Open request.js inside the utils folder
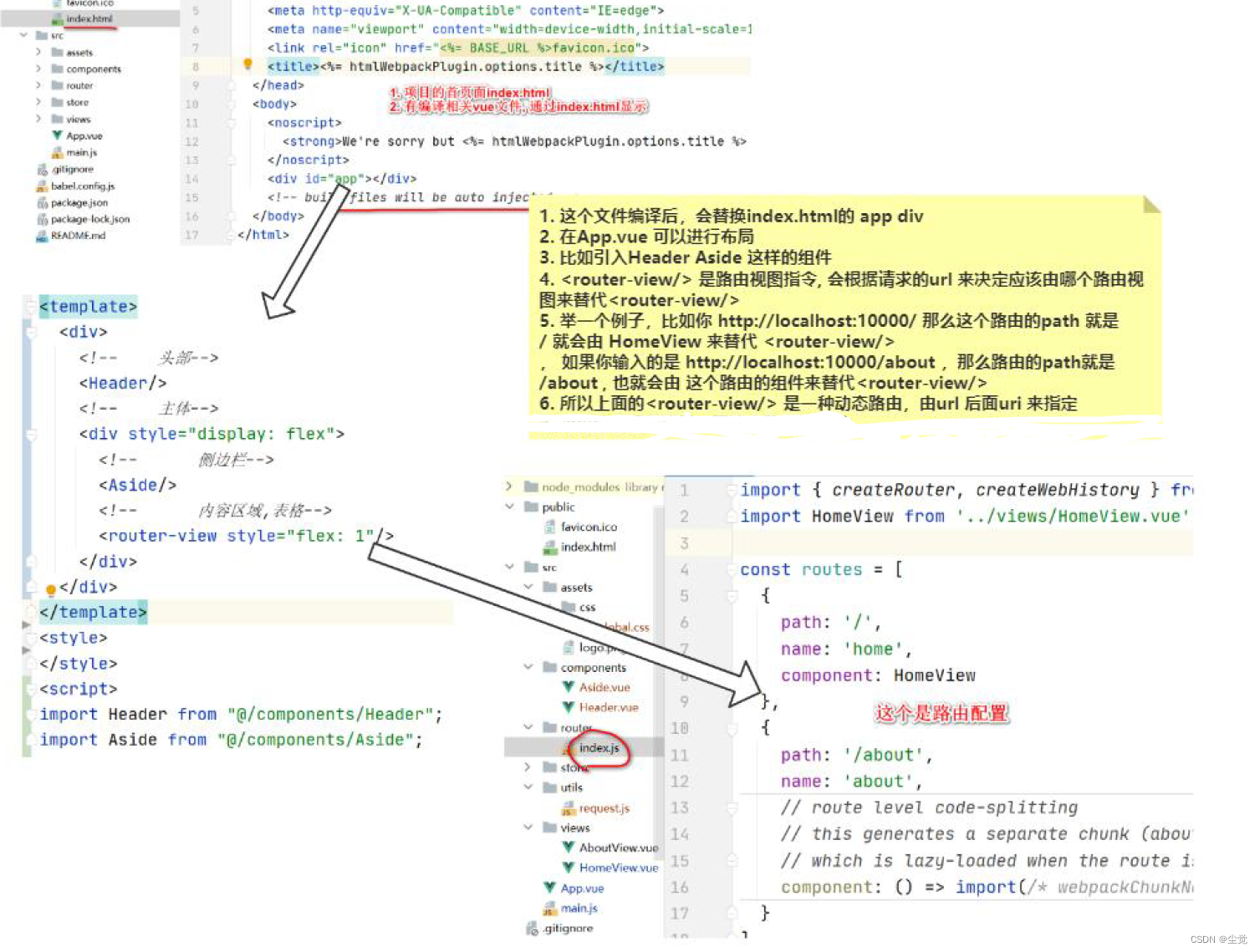Image resolution: width=1260 pixels, height=952 pixels. [x=604, y=808]
